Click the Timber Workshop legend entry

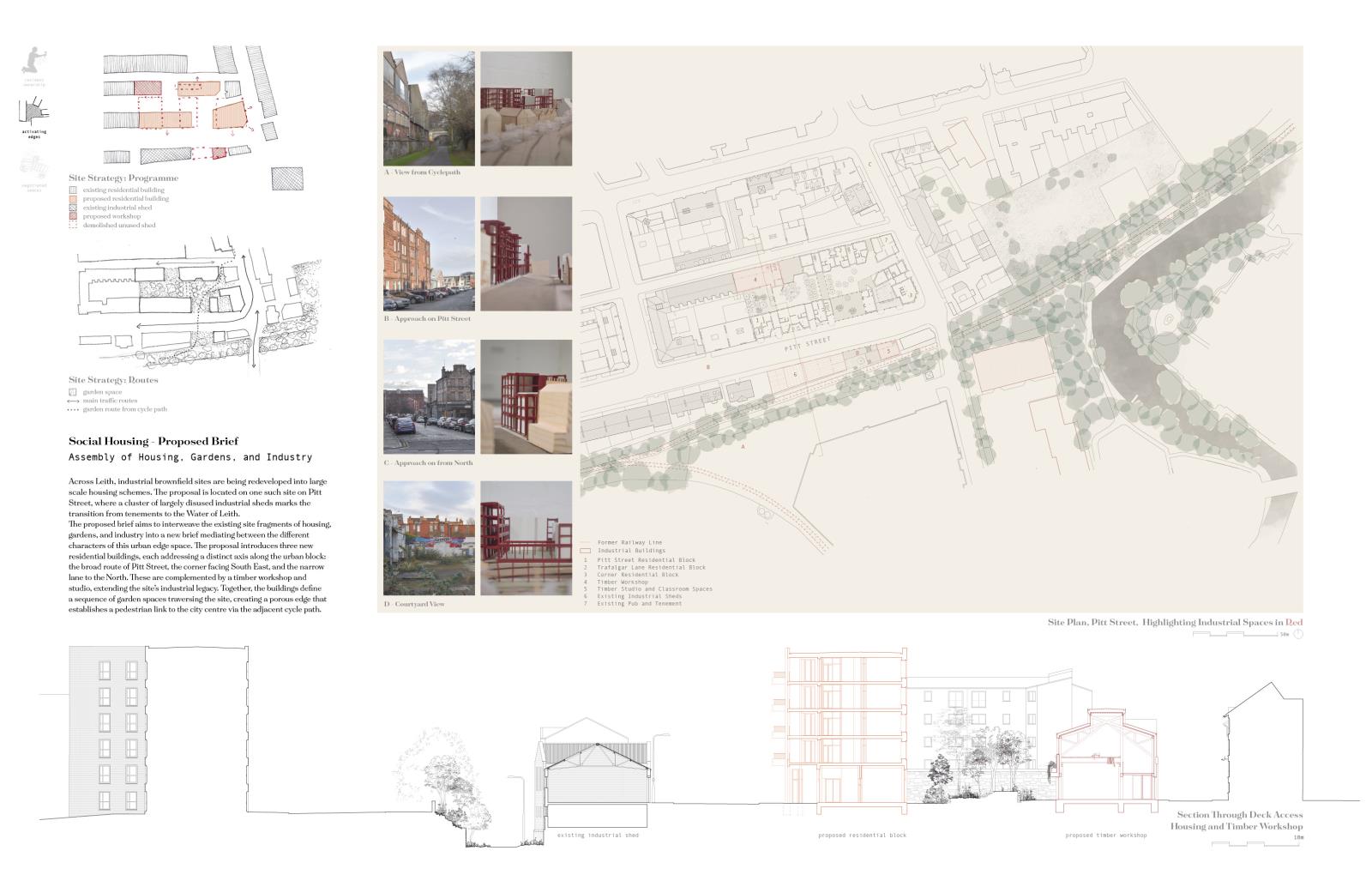[623, 582]
